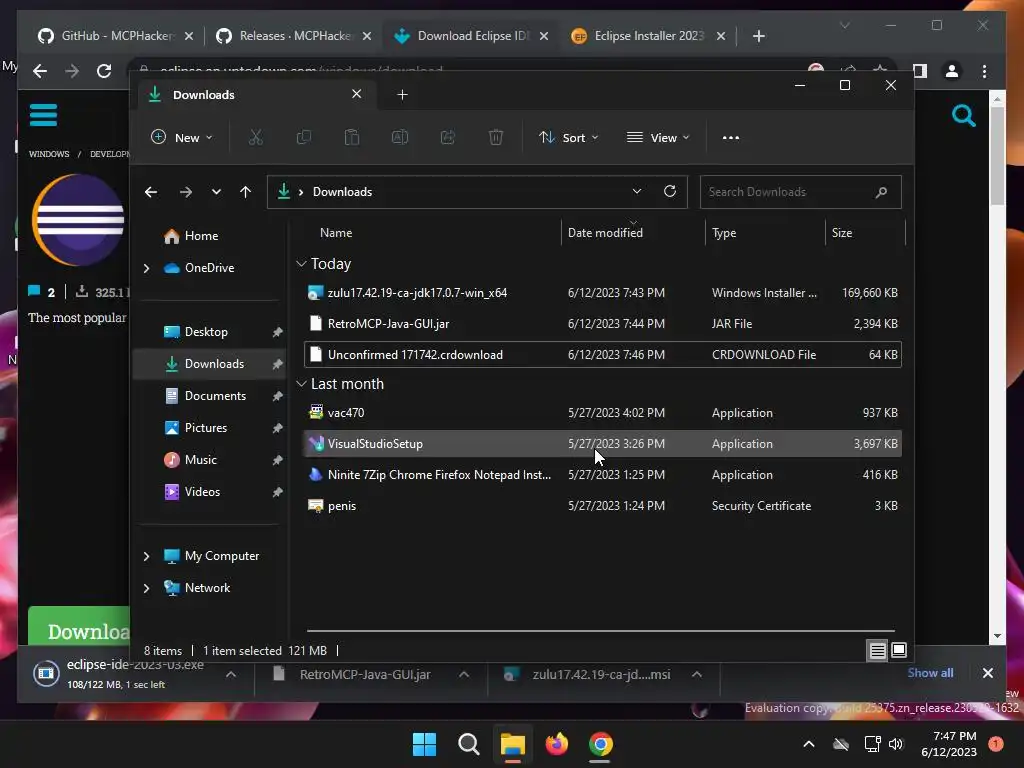The image size is (1024, 768).
Task: Open the New dropdown in Explorer
Action: tap(182, 138)
